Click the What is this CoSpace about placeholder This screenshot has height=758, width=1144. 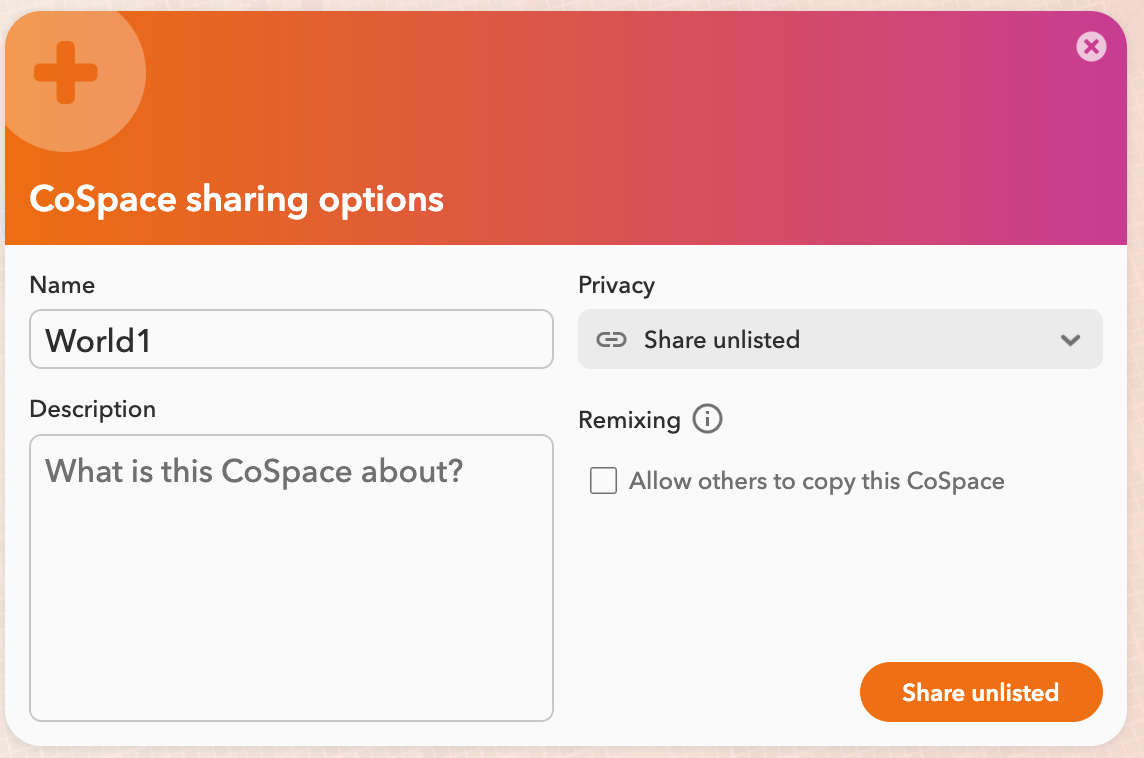click(254, 471)
